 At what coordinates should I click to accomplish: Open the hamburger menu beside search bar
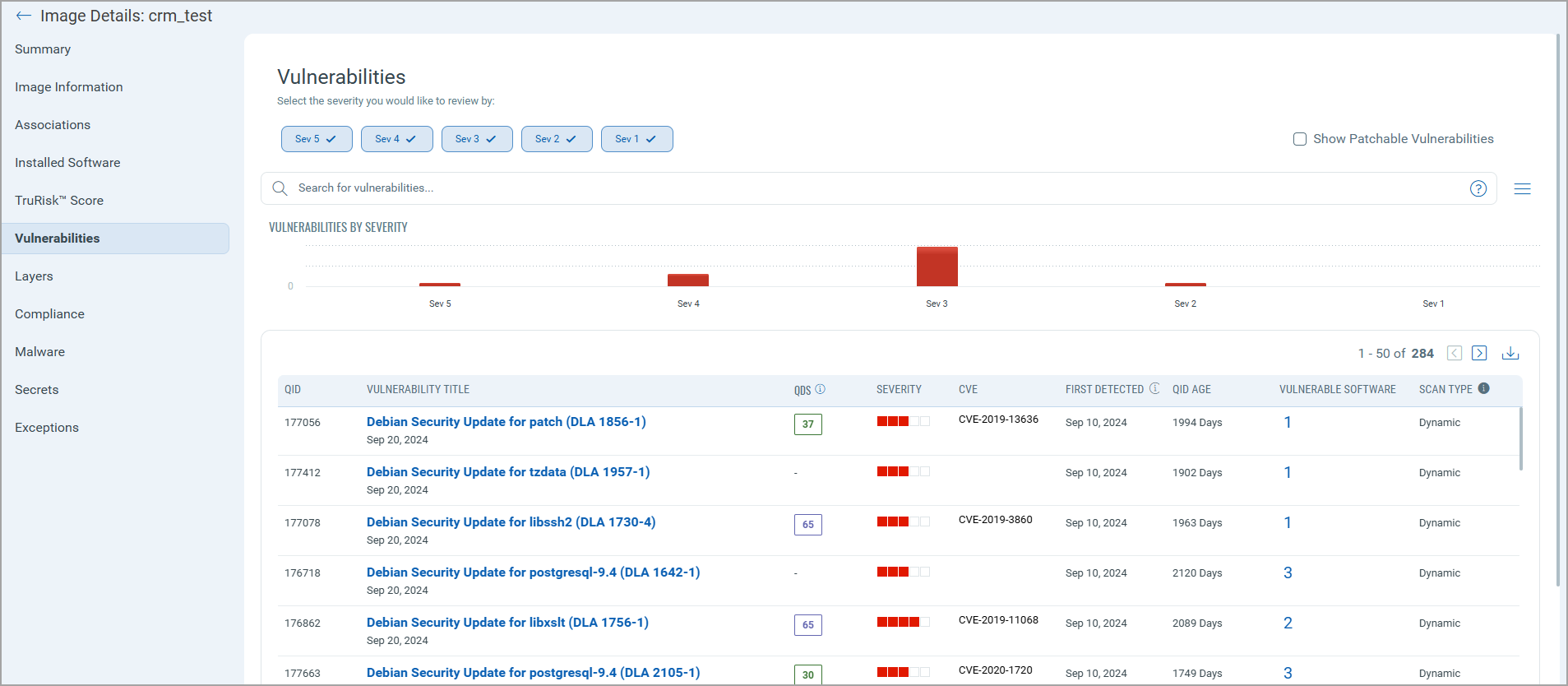[1522, 188]
